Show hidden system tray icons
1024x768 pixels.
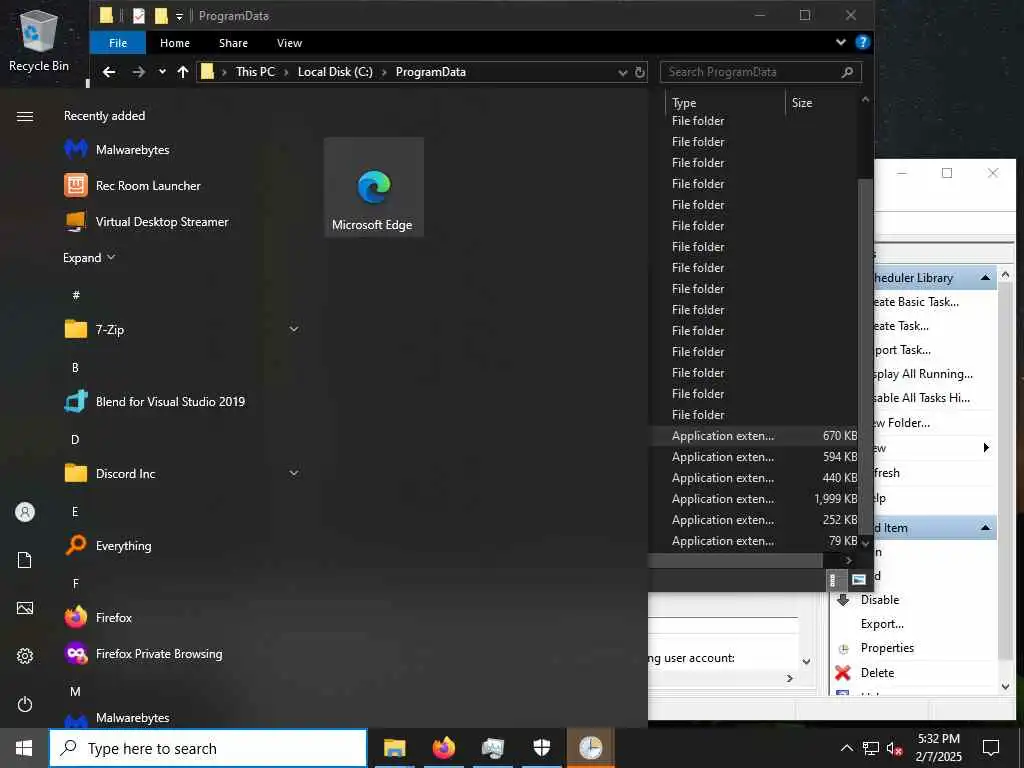[846, 748]
